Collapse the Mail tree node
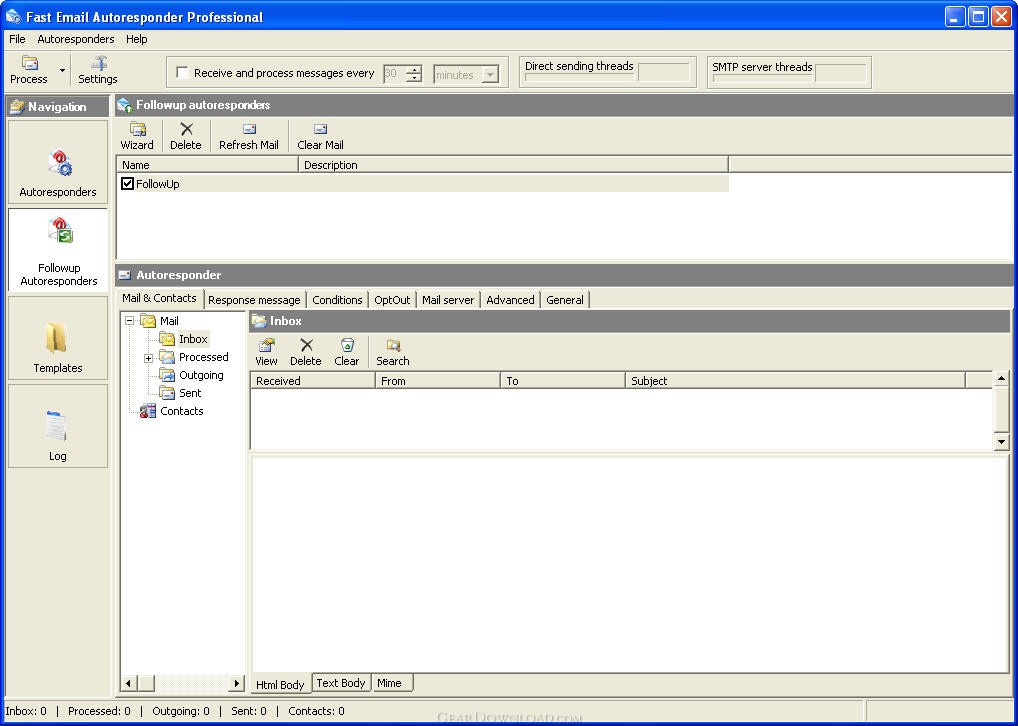This screenshot has width=1018, height=726. pos(129,321)
